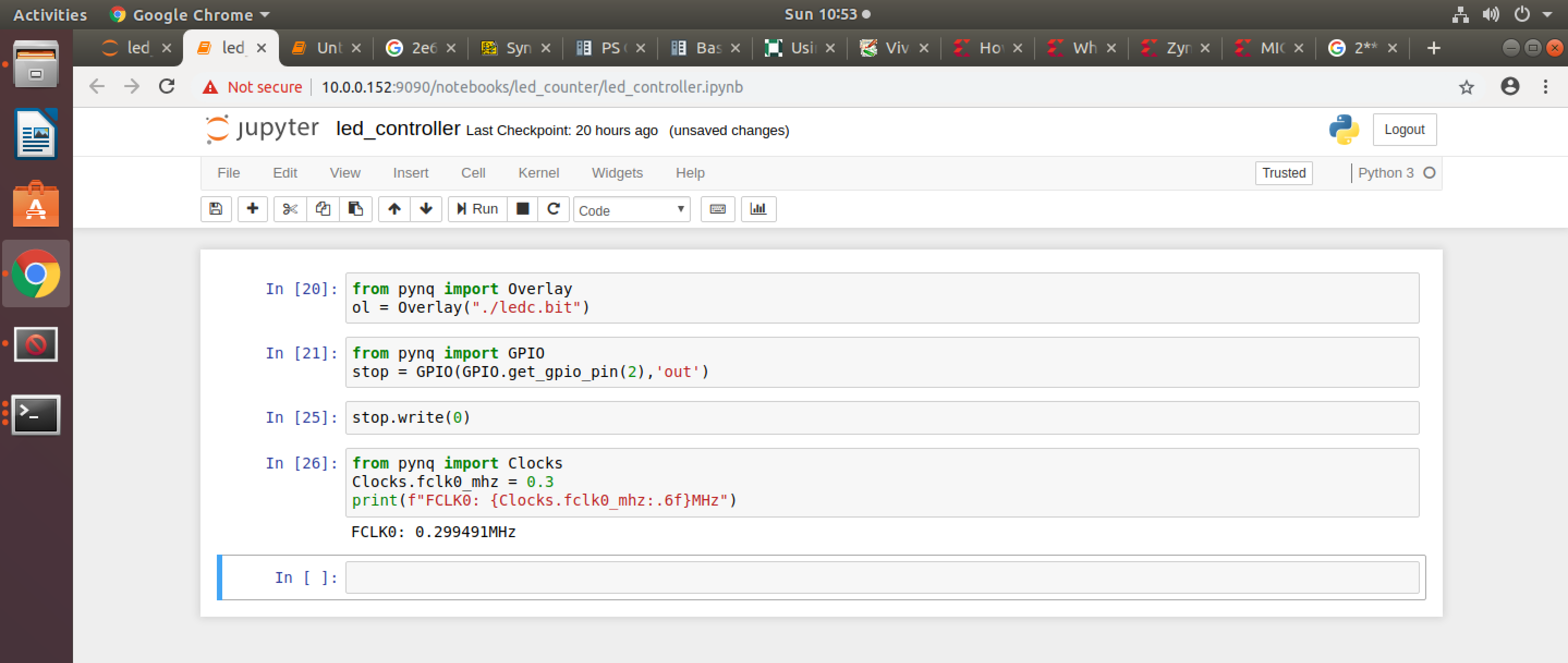Screen dimensions: 1568x663
Task: Toggle the Trusted notebook indicator
Action: 1283,173
